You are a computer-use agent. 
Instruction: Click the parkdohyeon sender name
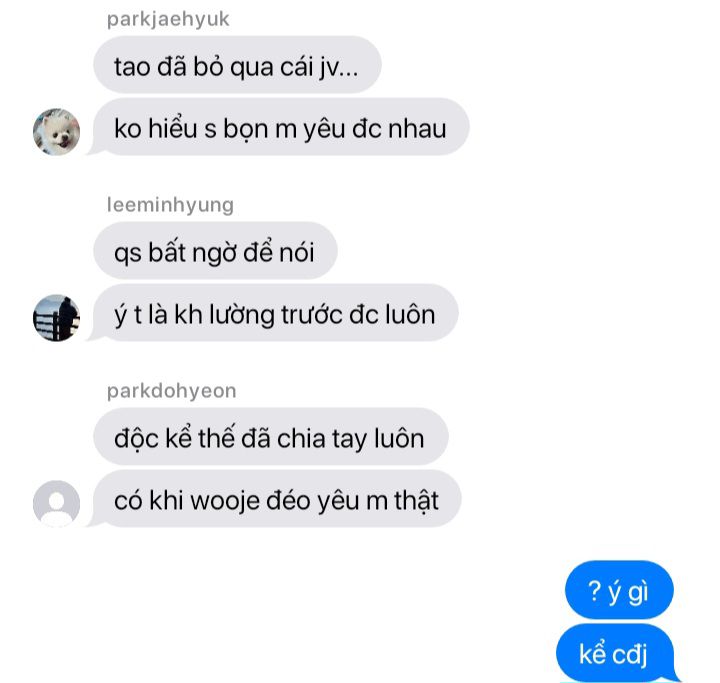click(171, 391)
